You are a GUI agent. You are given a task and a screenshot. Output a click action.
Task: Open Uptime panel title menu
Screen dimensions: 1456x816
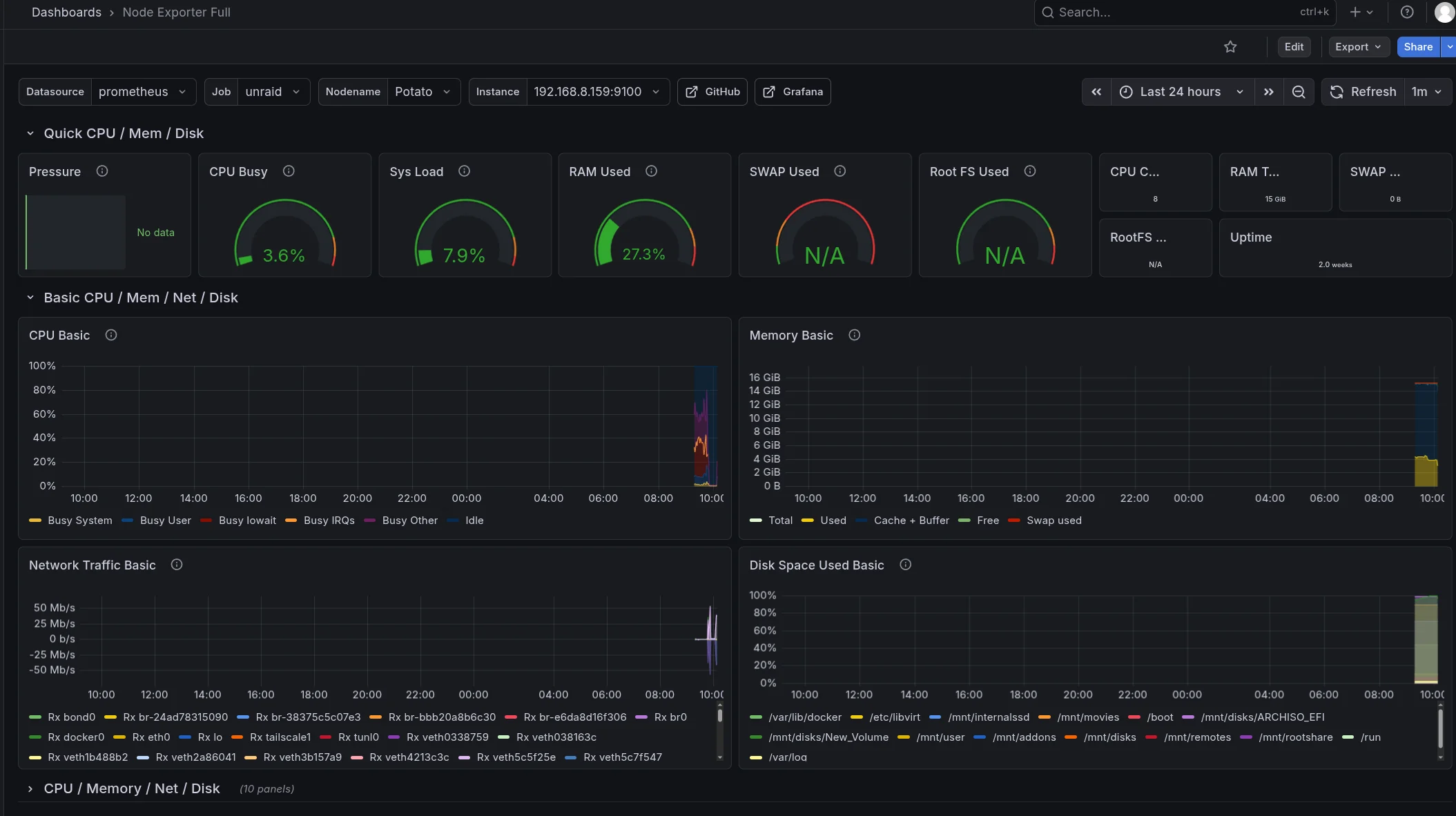pyautogui.click(x=1250, y=237)
